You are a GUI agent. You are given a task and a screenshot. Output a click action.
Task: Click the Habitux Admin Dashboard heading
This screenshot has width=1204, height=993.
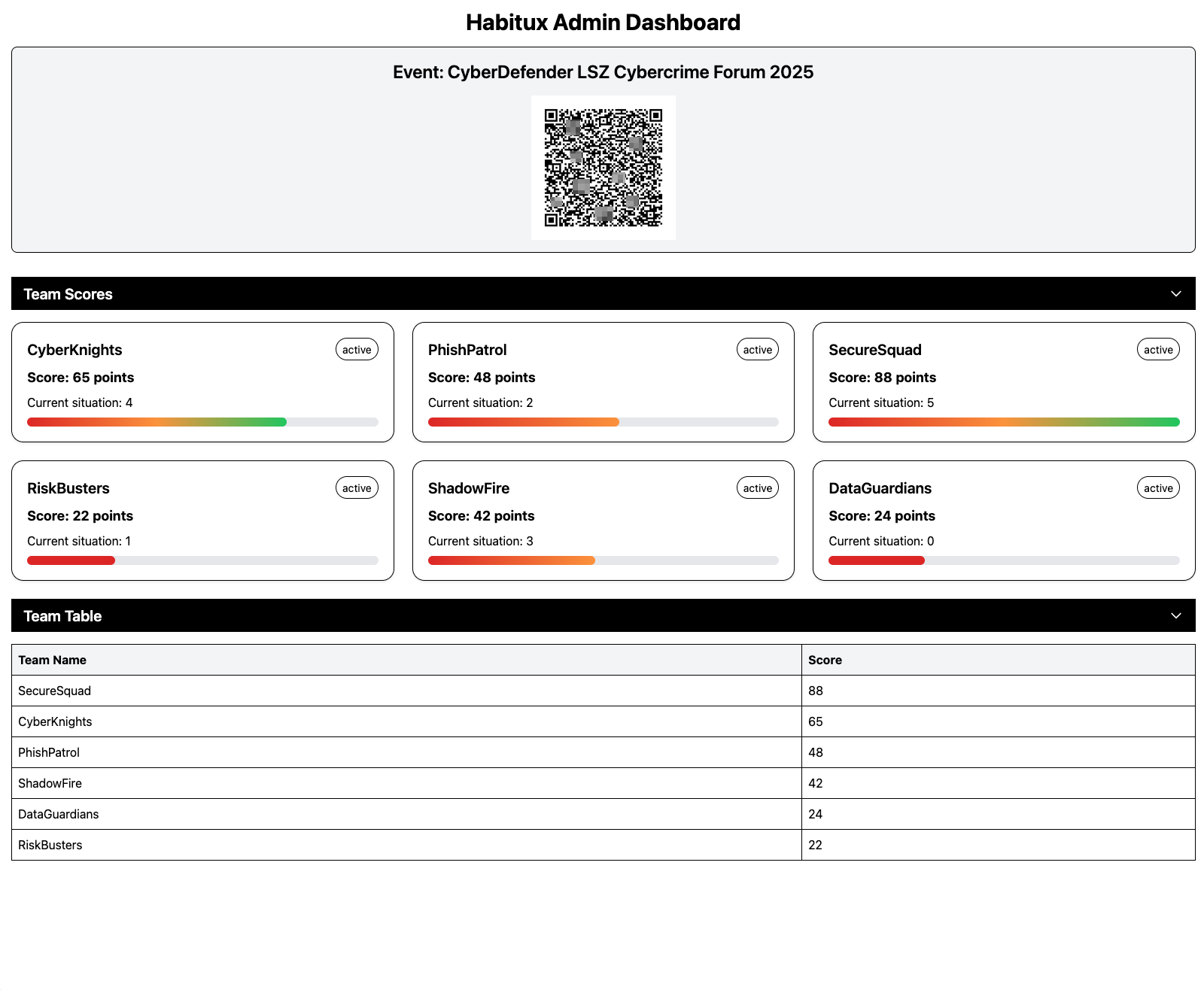coord(604,23)
